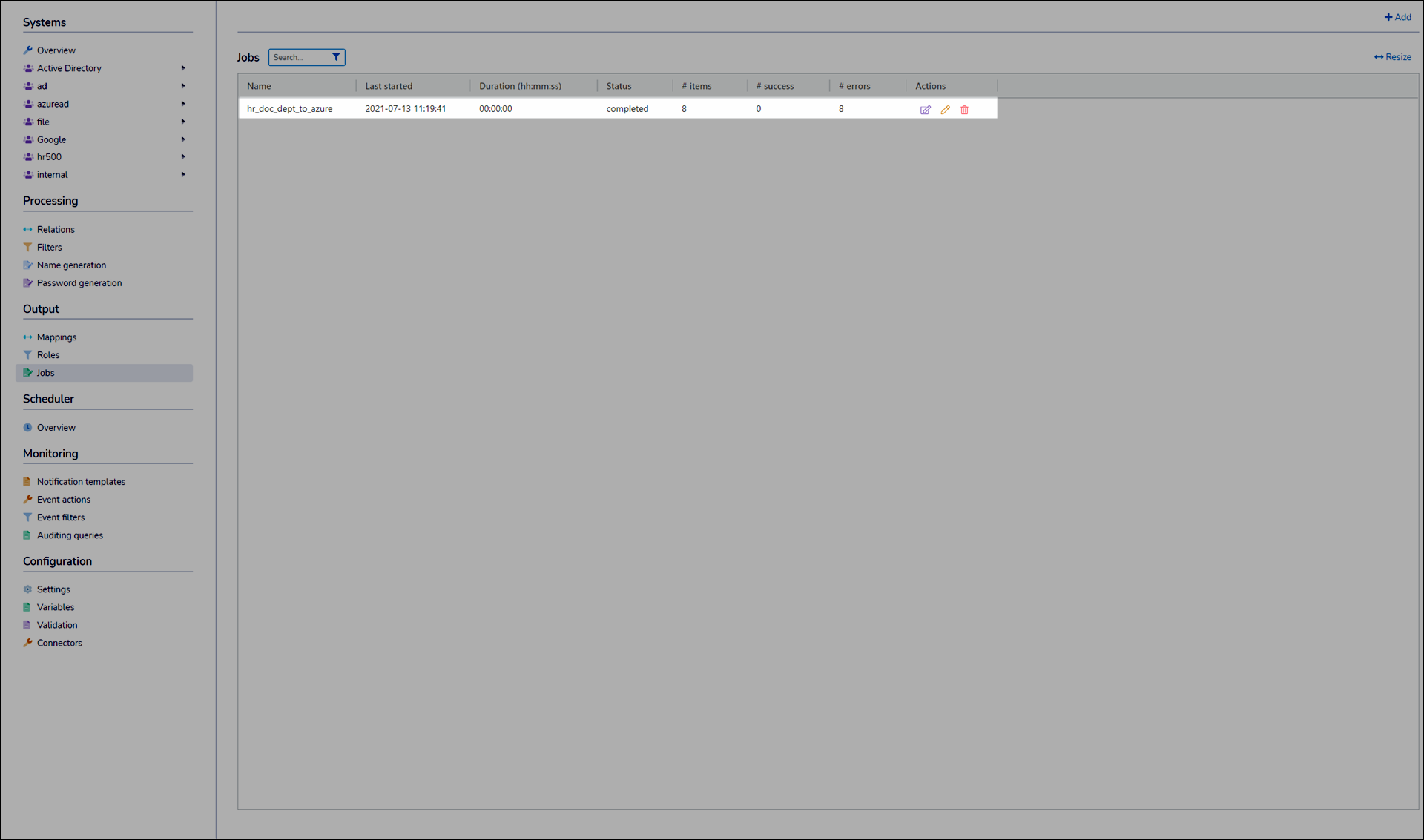
Task: Click the filter funnel icon in search box
Action: click(x=336, y=57)
